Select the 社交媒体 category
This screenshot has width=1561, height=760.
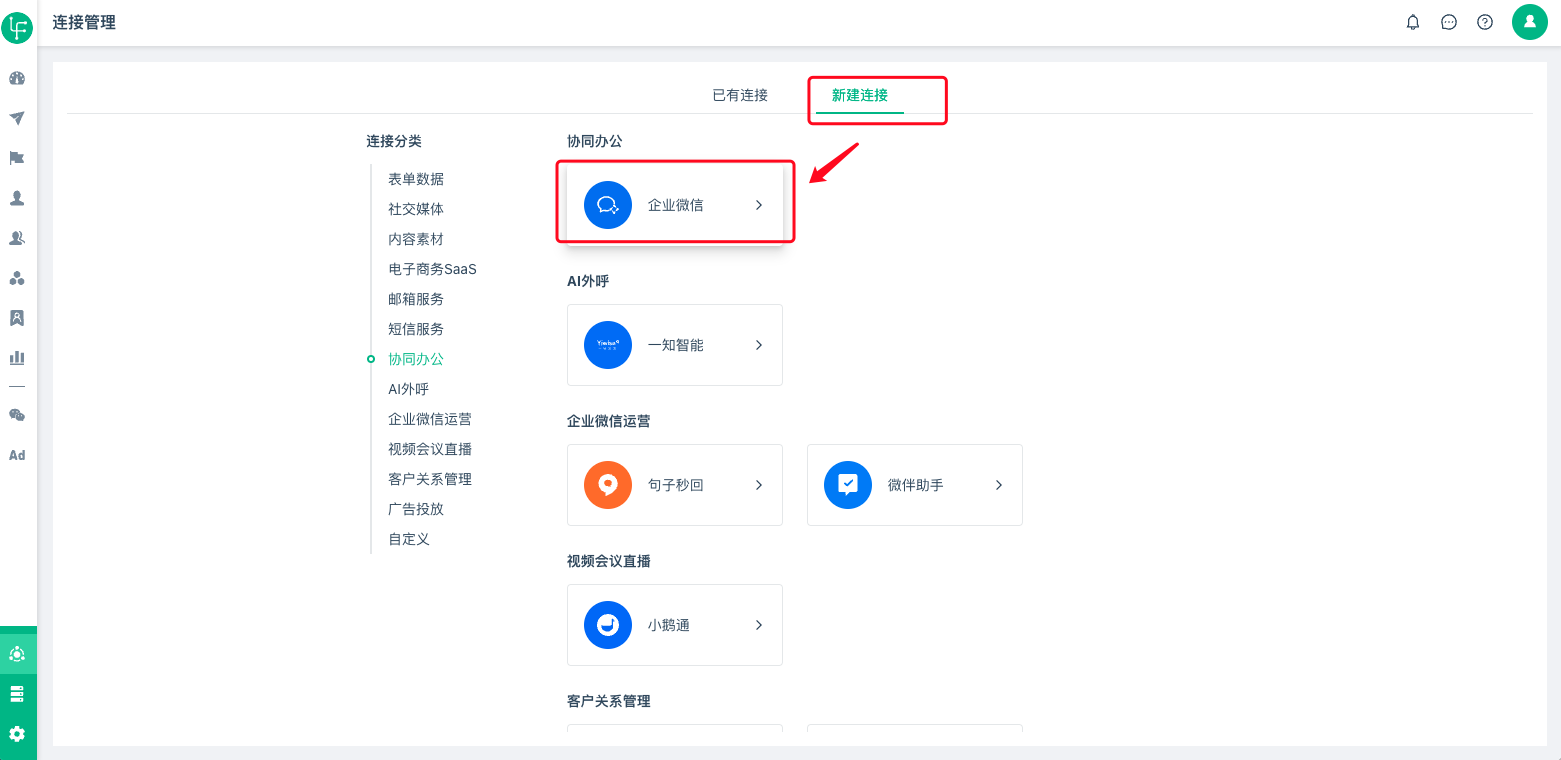(416, 209)
